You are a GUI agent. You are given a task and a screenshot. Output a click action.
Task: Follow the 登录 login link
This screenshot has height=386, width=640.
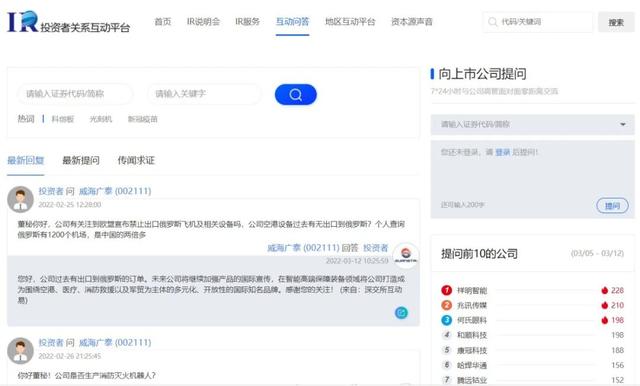tap(502, 152)
